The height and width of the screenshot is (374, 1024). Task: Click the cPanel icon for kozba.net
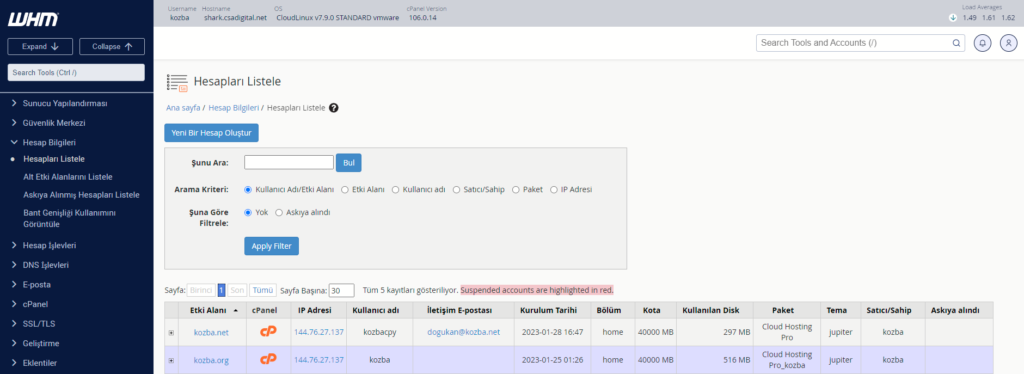tap(268, 332)
